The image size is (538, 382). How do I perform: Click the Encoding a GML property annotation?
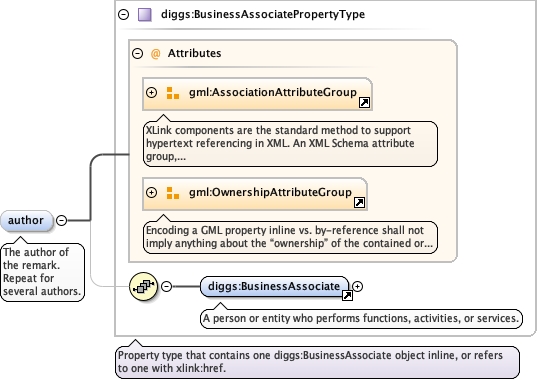(x=290, y=237)
